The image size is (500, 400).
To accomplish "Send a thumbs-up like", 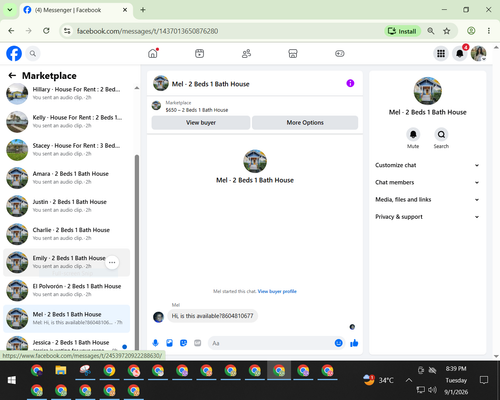I will point(354,343).
